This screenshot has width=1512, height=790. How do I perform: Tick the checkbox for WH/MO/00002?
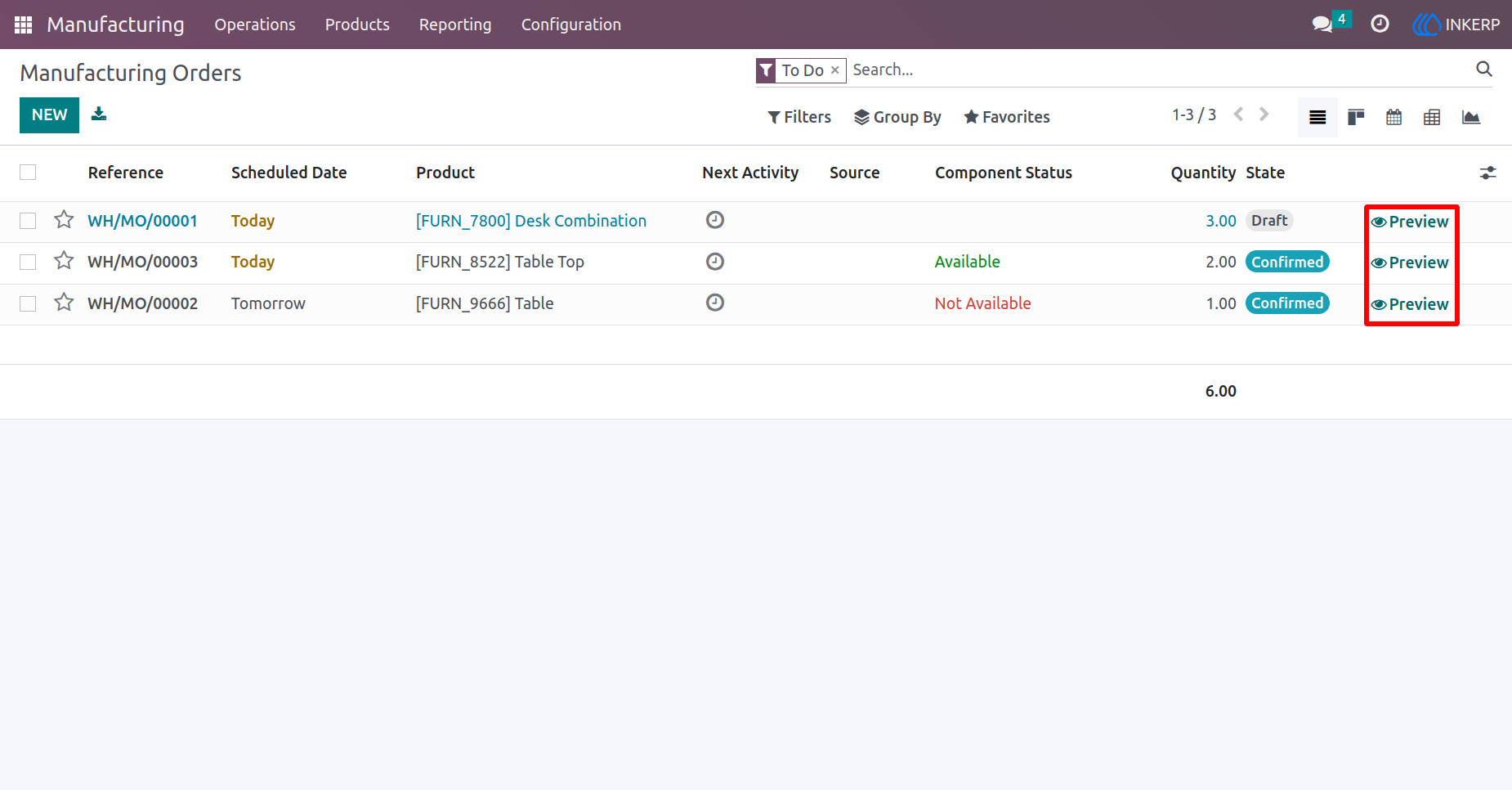[x=28, y=303]
